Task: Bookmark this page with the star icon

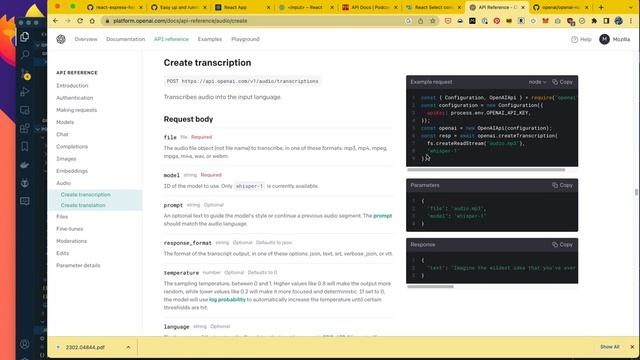Action: pyautogui.click(x=433, y=21)
